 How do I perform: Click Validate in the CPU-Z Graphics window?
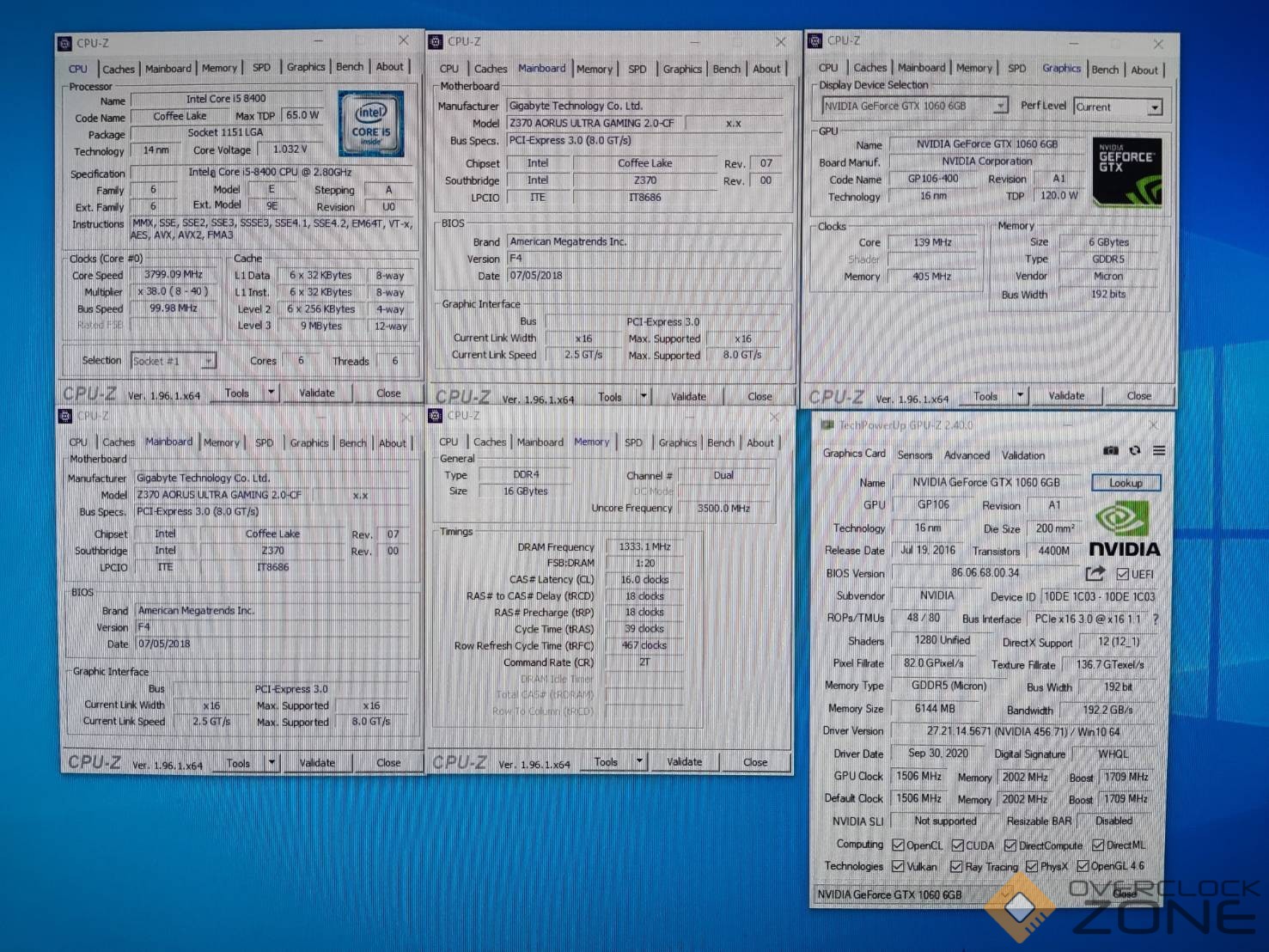coord(1066,396)
